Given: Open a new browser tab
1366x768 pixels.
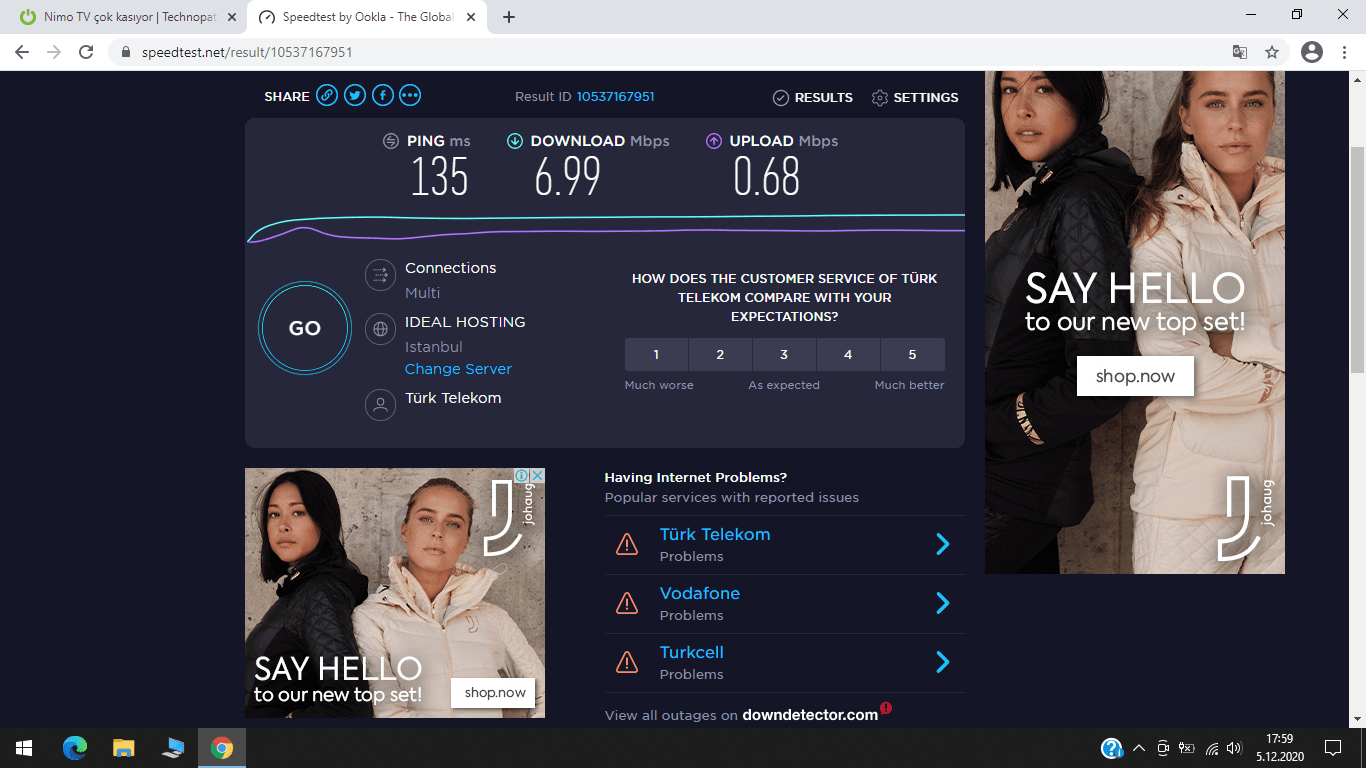Looking at the screenshot, I should [509, 17].
